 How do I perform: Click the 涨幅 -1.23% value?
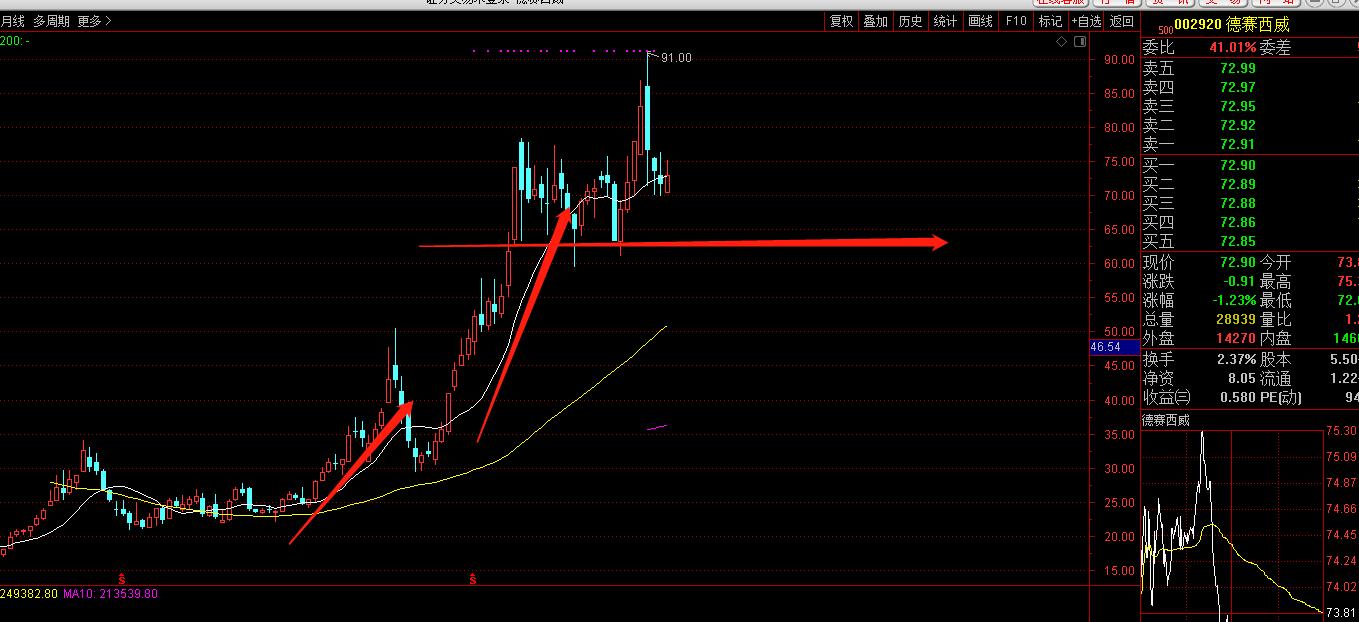click(x=1234, y=300)
